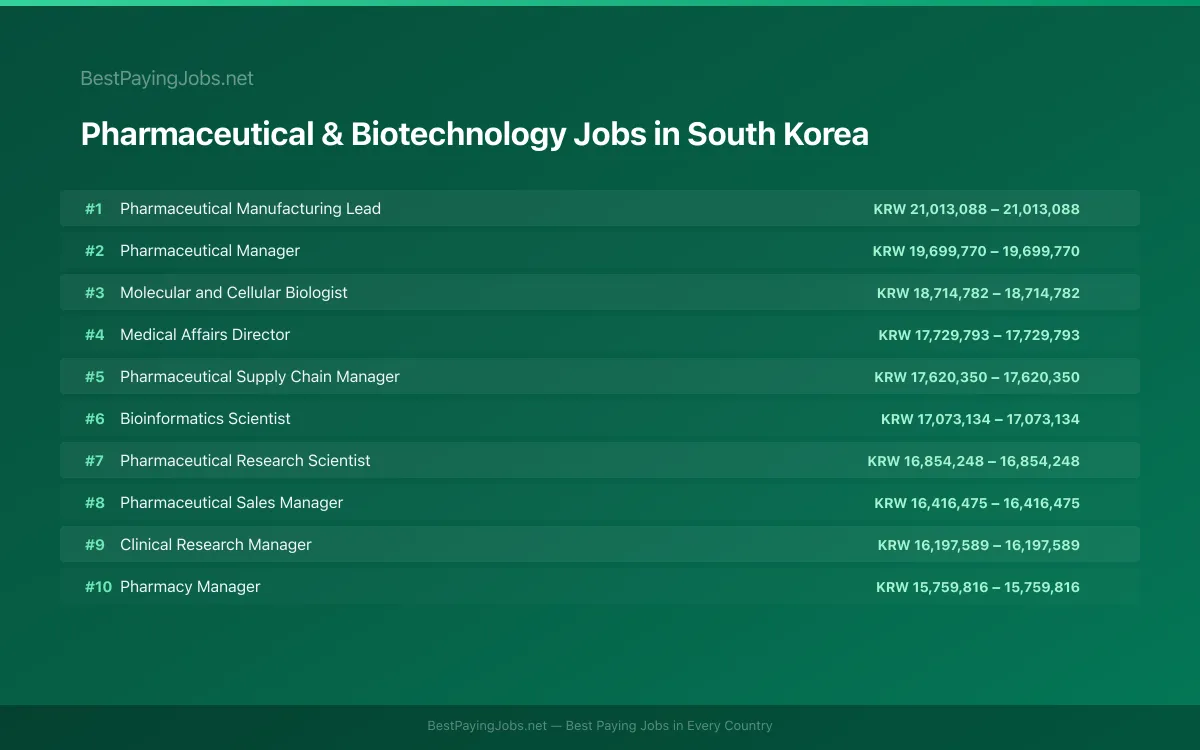Click salary KRW 17,073,134 – 17,073,134

tap(980, 419)
